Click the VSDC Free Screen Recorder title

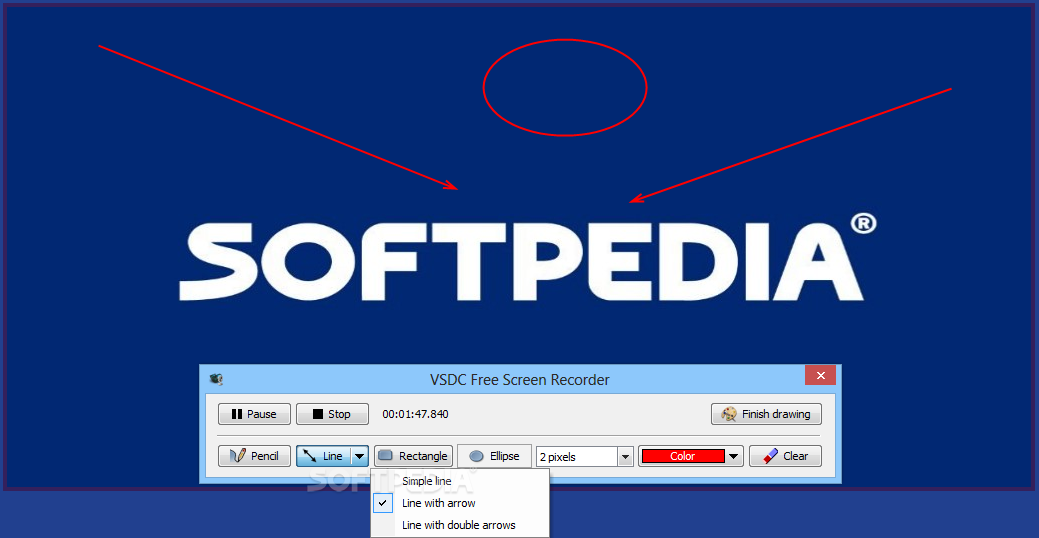click(520, 380)
